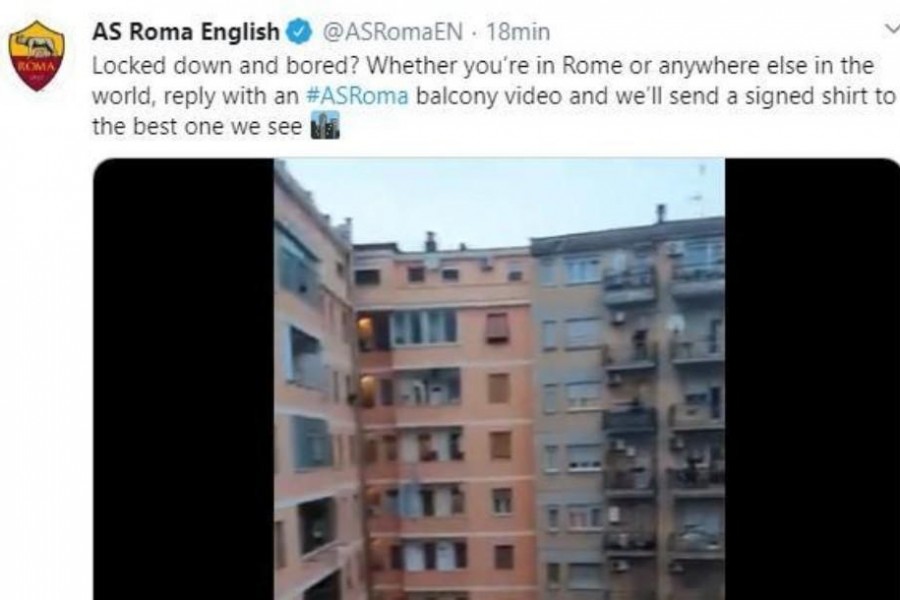Open the AS Roma English display name
The height and width of the screenshot is (600, 900).
coord(186,32)
